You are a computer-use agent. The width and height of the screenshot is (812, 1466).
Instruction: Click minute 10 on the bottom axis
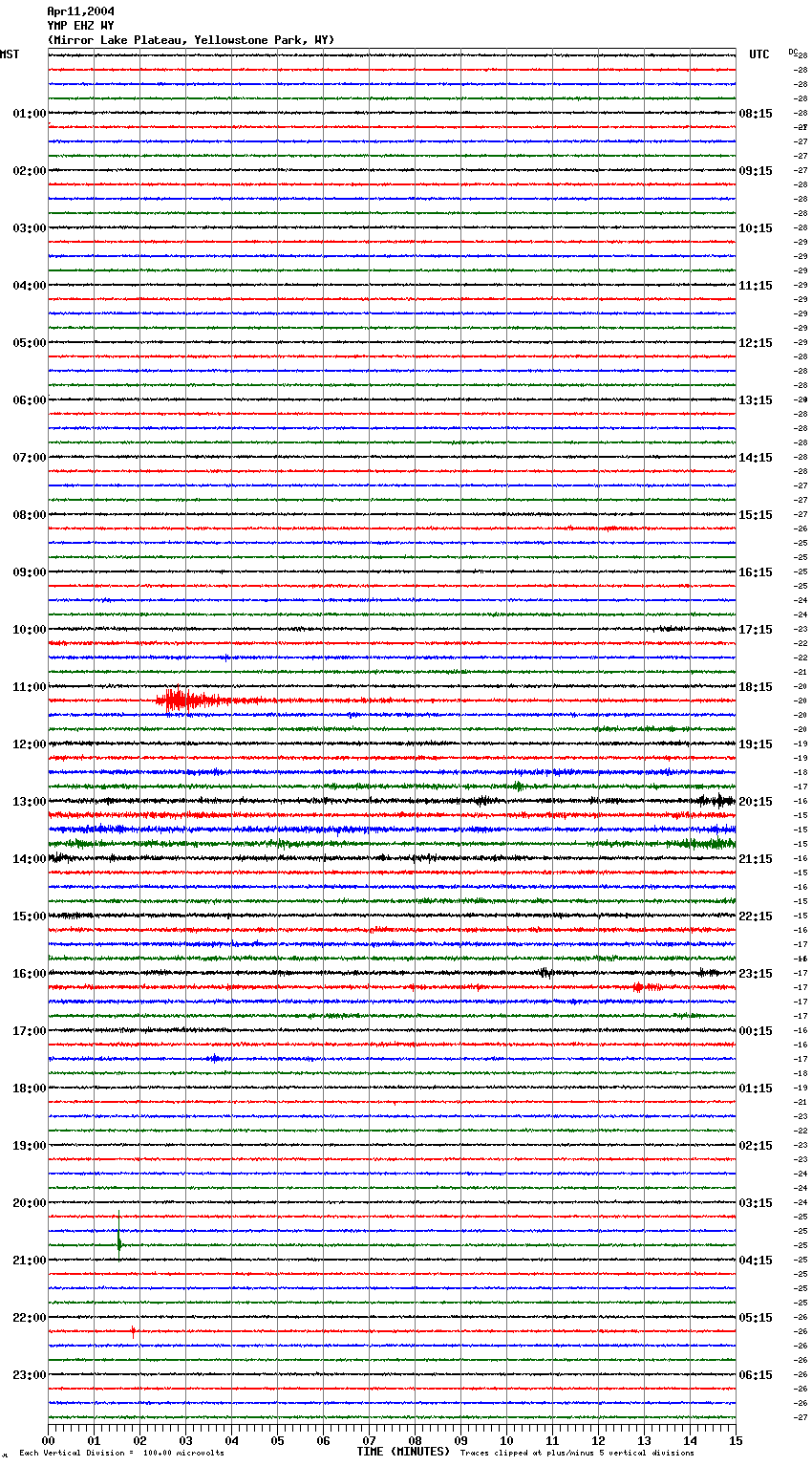506,1440
